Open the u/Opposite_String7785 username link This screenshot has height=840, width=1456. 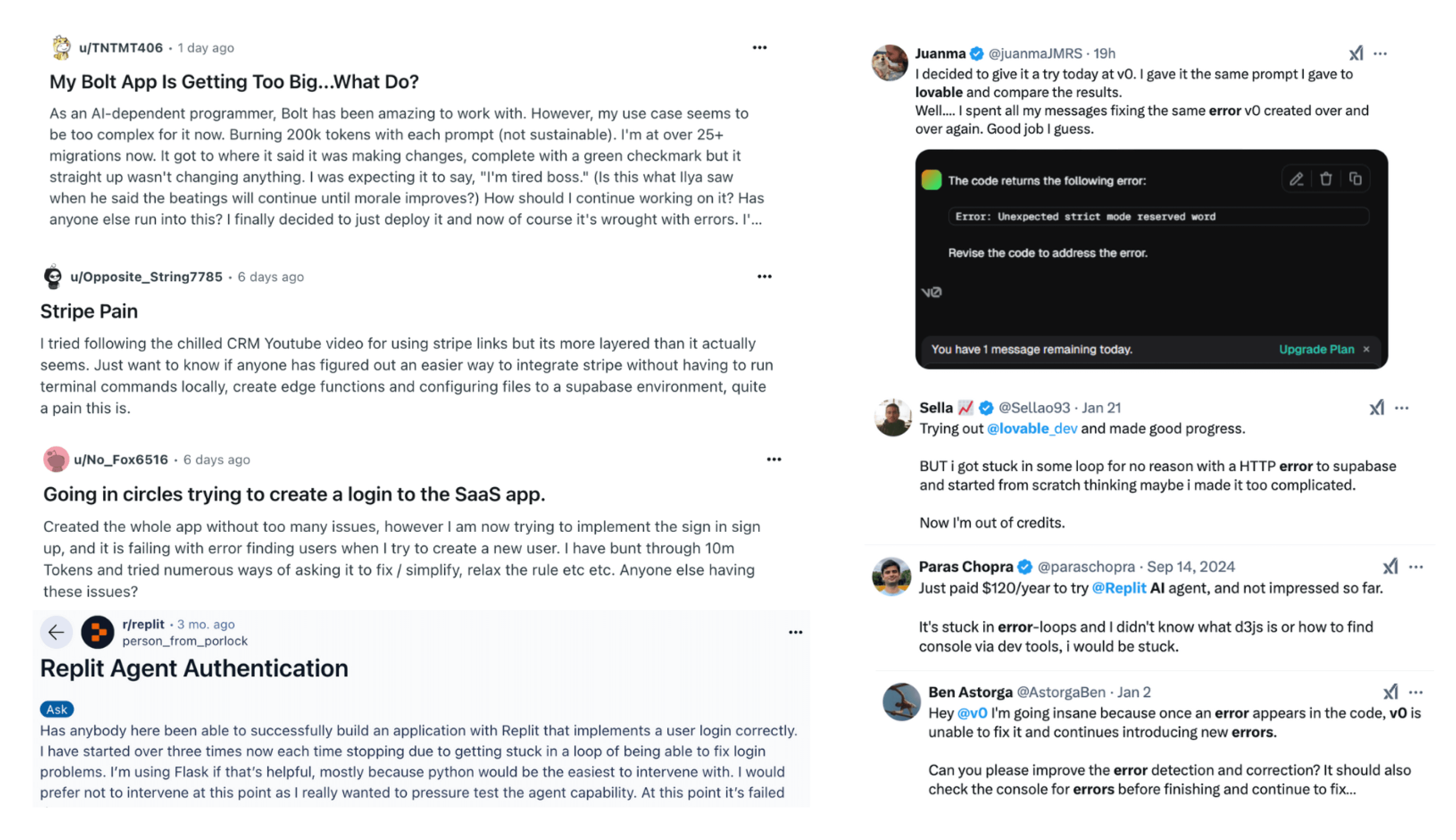pos(146,276)
